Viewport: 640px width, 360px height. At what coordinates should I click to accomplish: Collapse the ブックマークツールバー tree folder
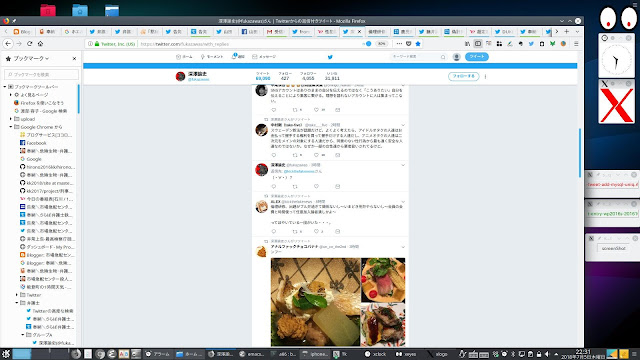coord(5,87)
